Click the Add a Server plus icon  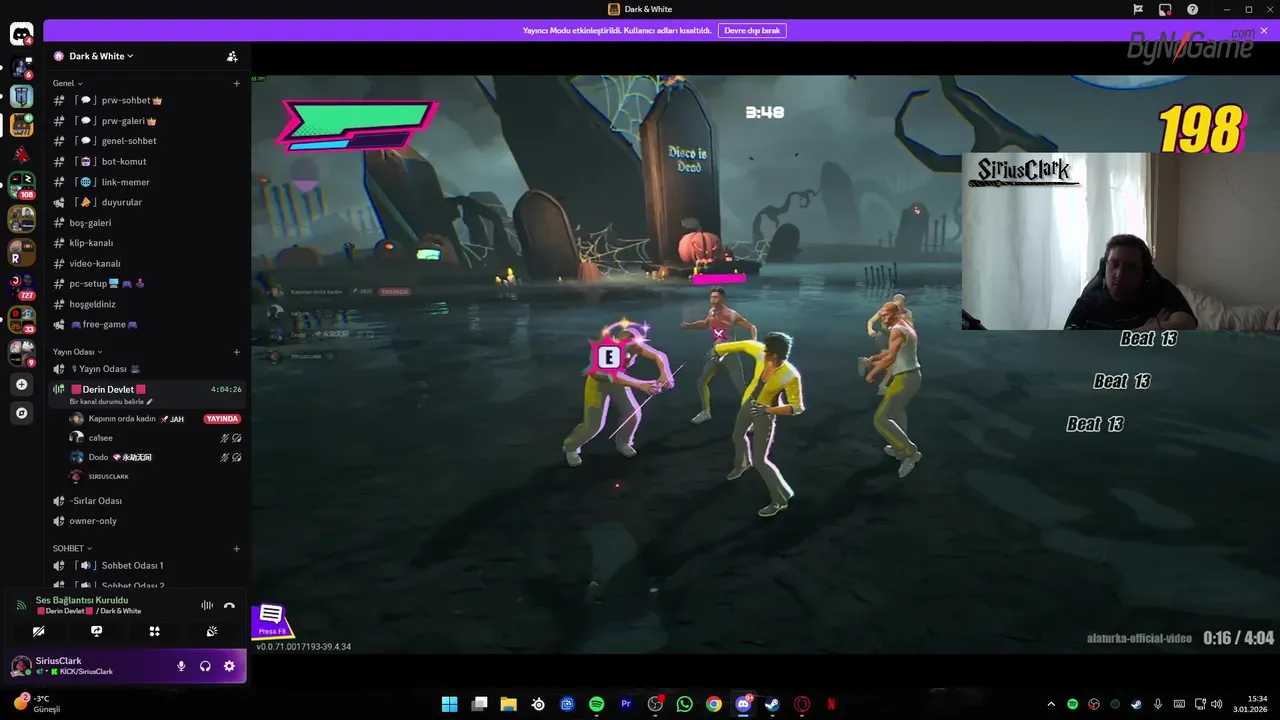click(x=21, y=384)
